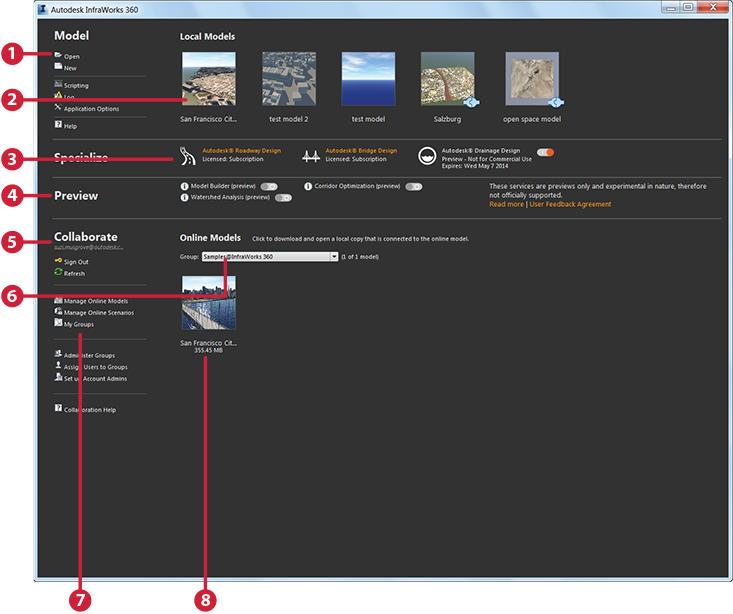Select the Open menu entry
733x614 pixels.
[x=72, y=57]
